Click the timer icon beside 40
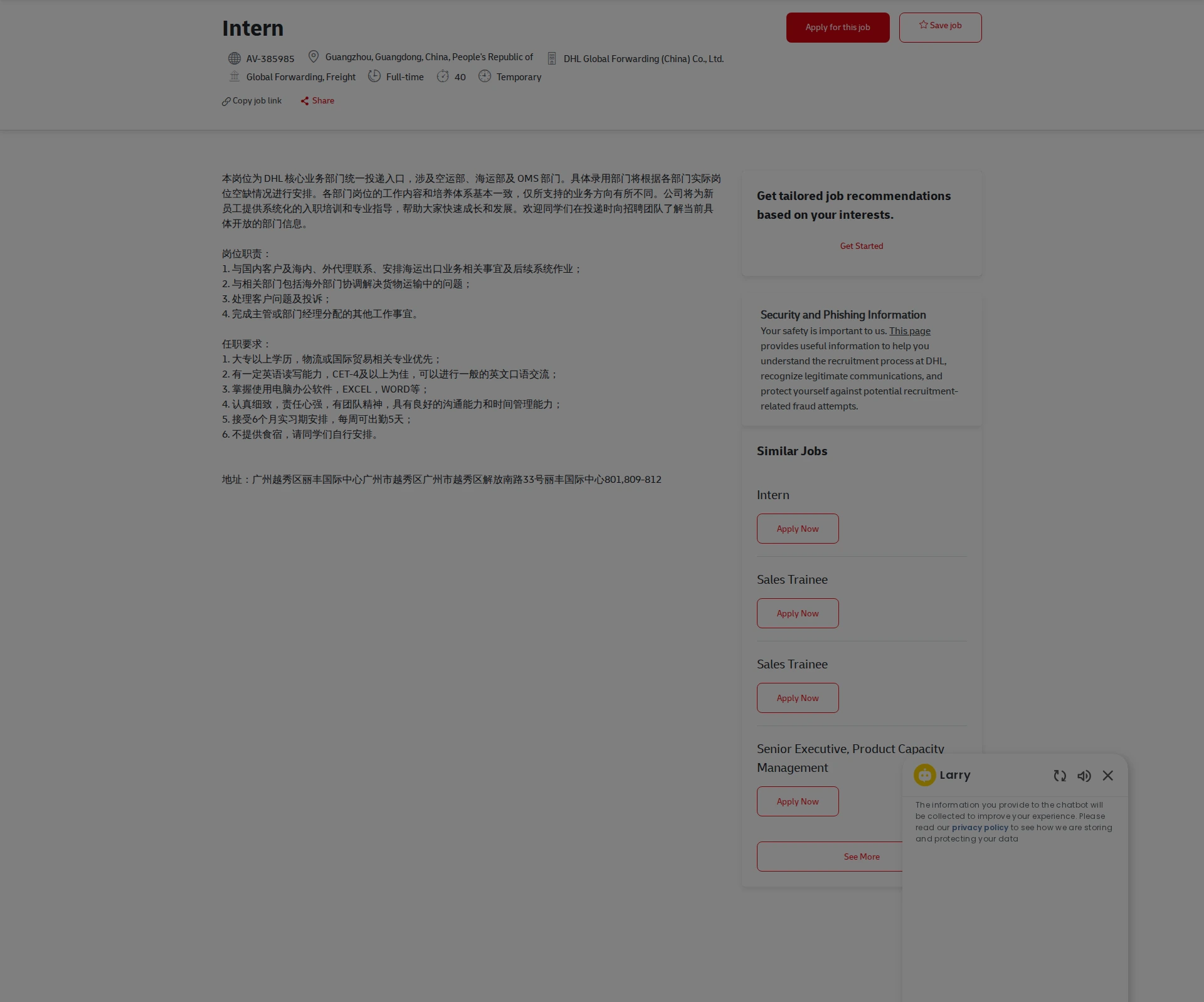This screenshot has width=1204, height=1002. pyautogui.click(x=443, y=76)
